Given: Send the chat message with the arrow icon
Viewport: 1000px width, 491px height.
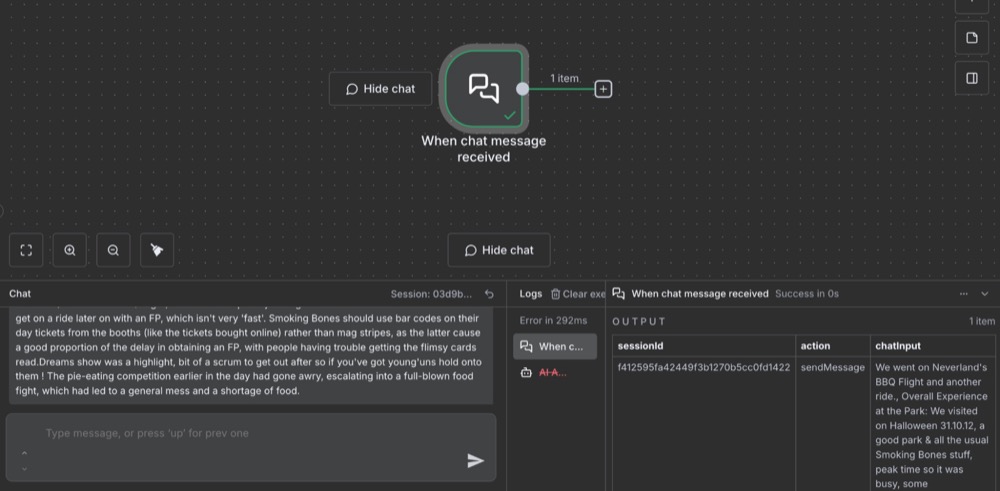Looking at the screenshot, I should 476,460.
